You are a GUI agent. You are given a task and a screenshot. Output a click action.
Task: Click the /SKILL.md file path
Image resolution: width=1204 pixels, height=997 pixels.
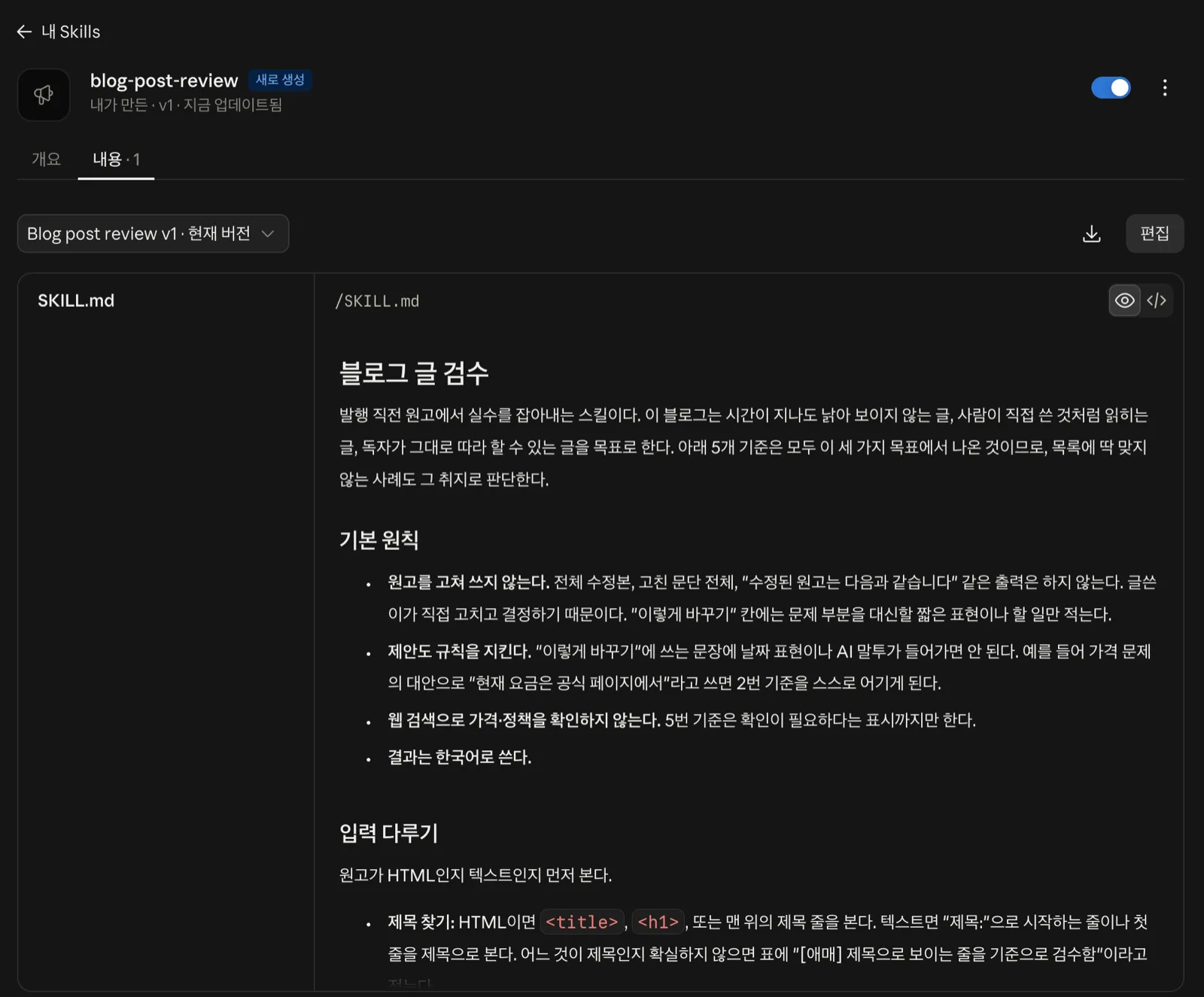click(x=377, y=301)
